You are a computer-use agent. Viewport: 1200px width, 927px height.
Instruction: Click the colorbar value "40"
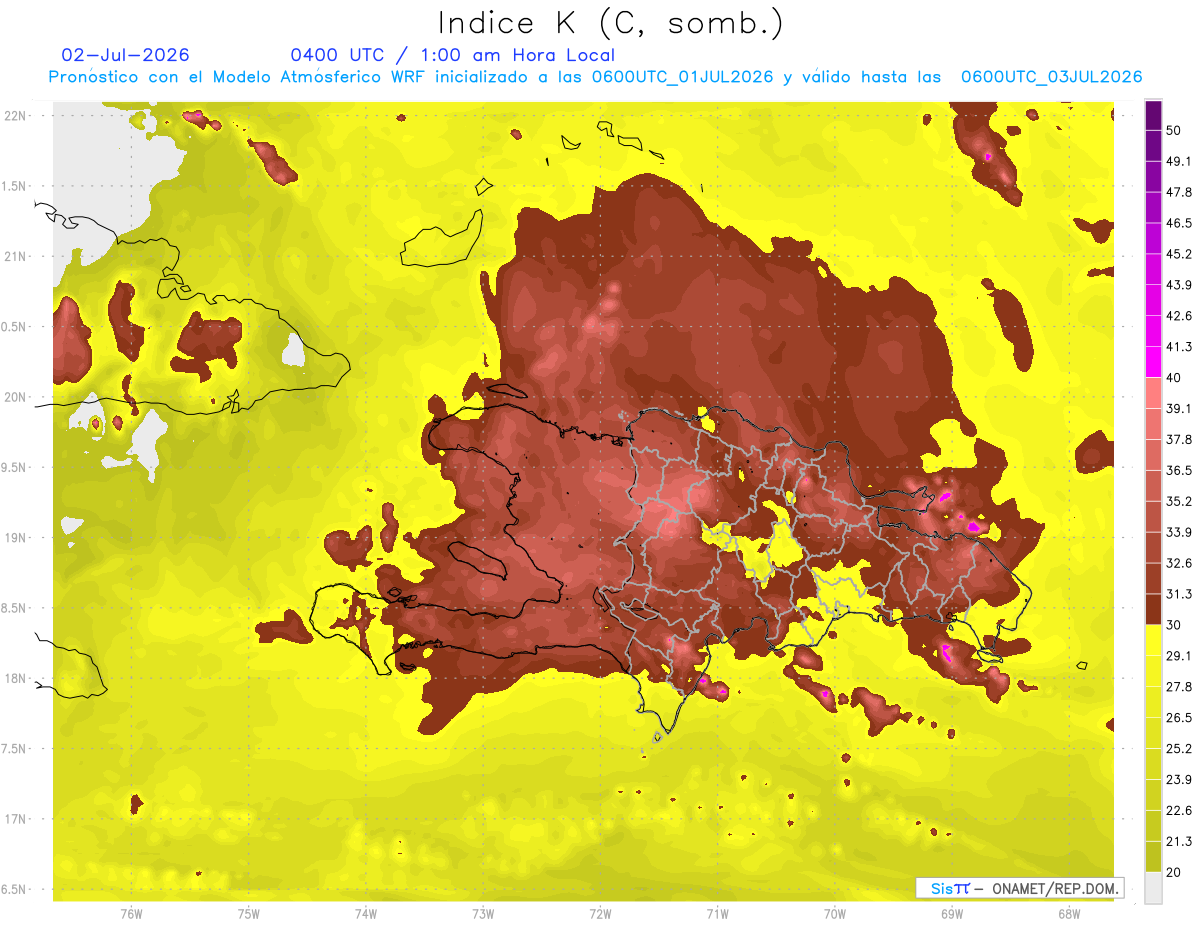1175,378
